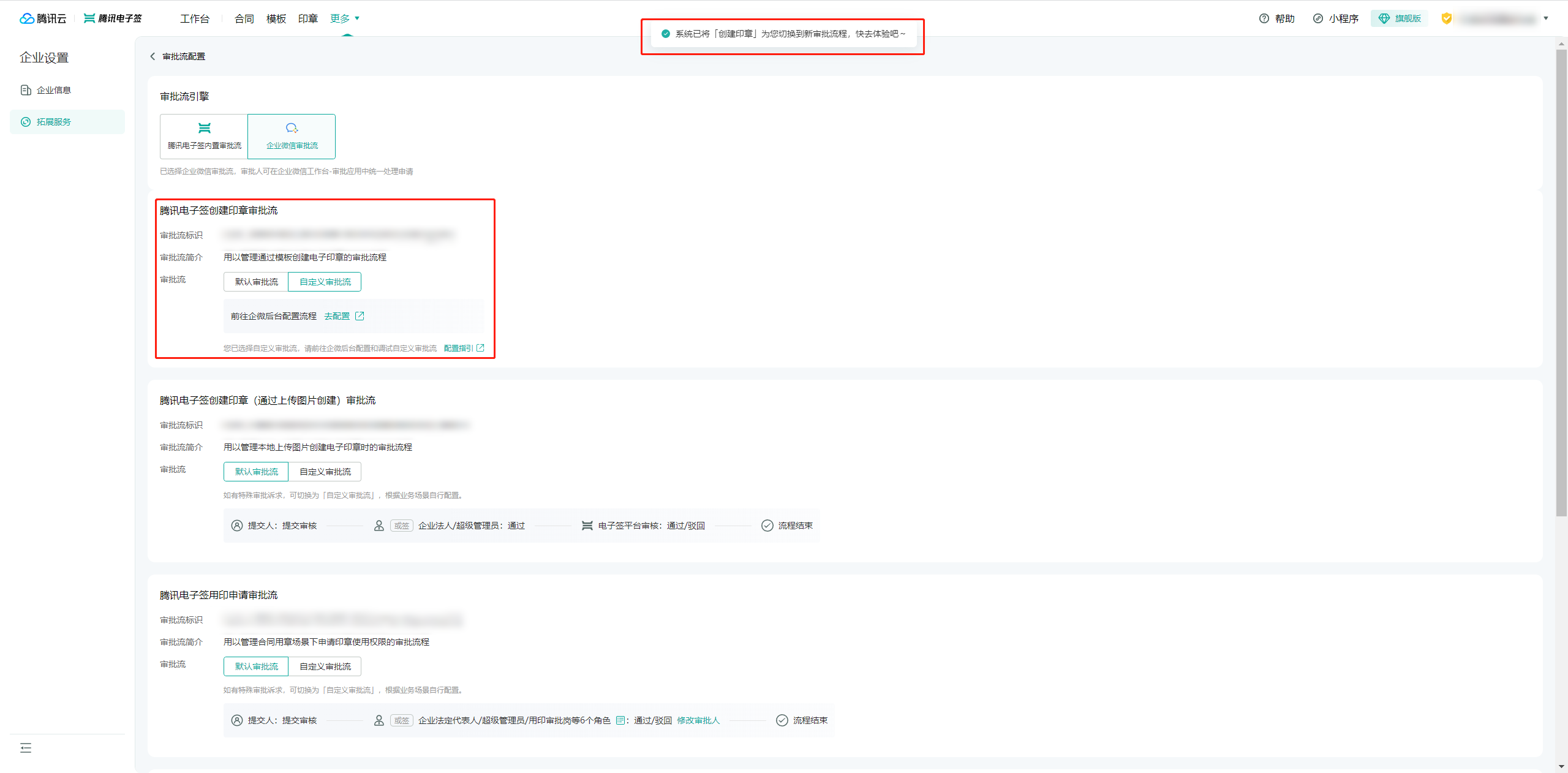Click the 帮助 help icon

(1264, 18)
